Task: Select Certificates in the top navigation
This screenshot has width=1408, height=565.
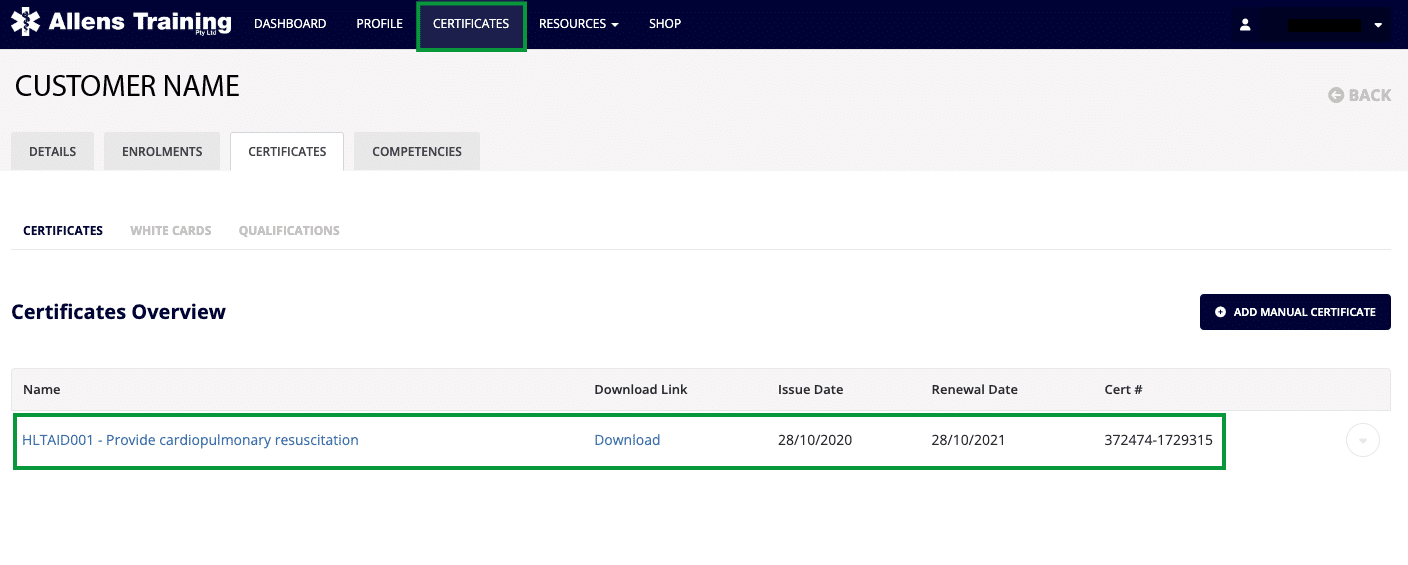Action: (471, 24)
